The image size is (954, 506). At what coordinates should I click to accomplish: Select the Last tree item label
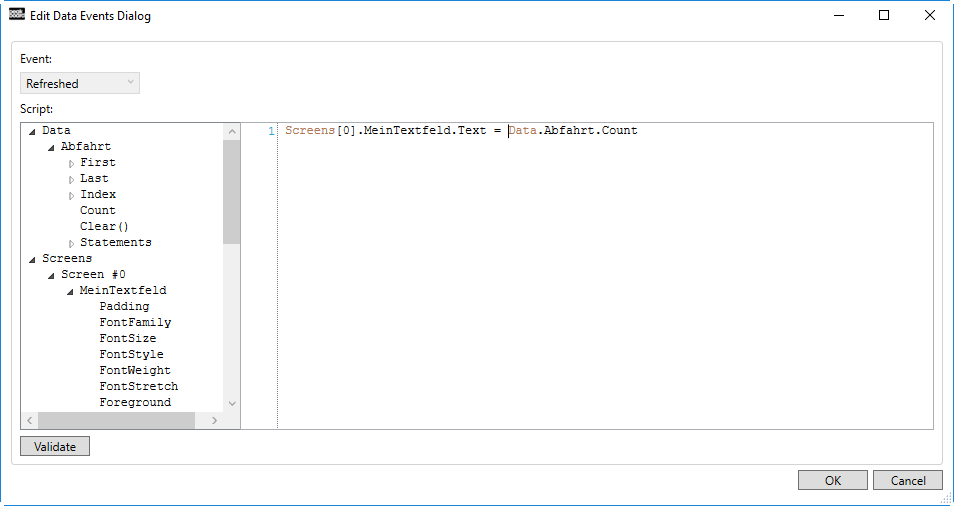(x=94, y=178)
